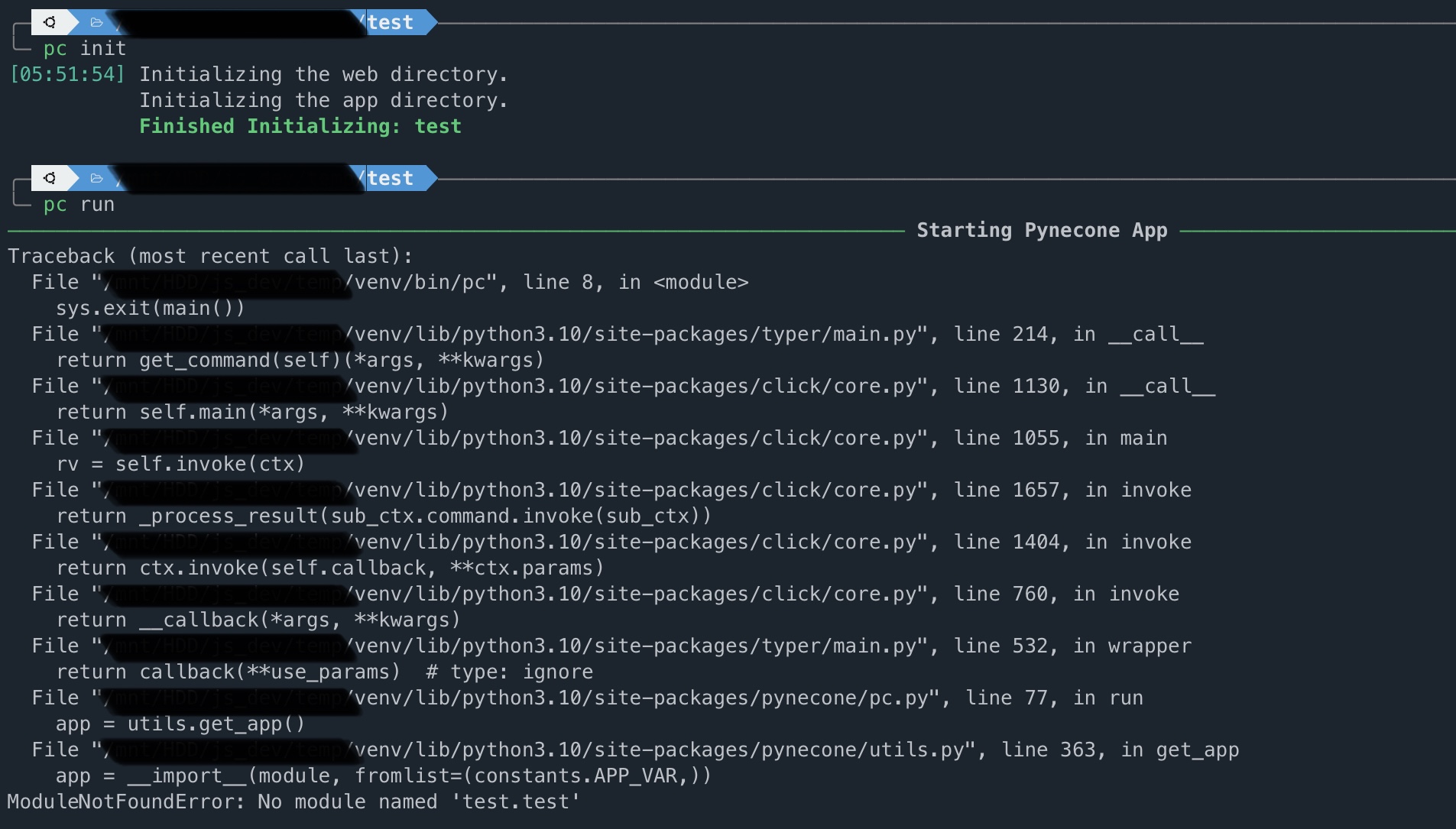Click the "pc run" command text

pos(79,204)
